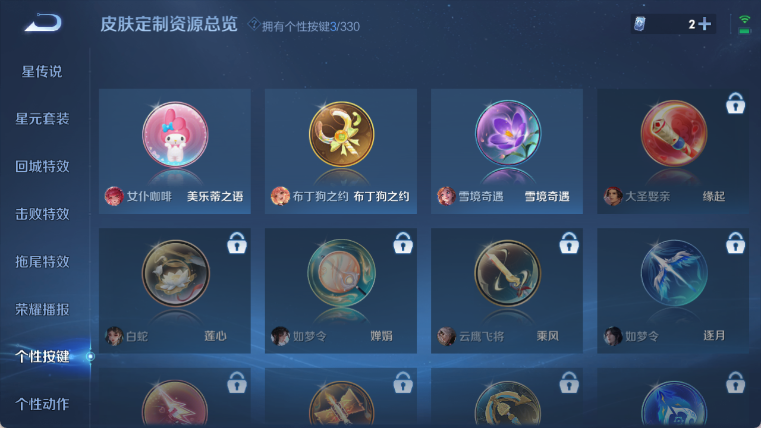Image resolution: width=761 pixels, height=428 pixels.
Task: Click the question mark help icon
Action: coord(253,23)
